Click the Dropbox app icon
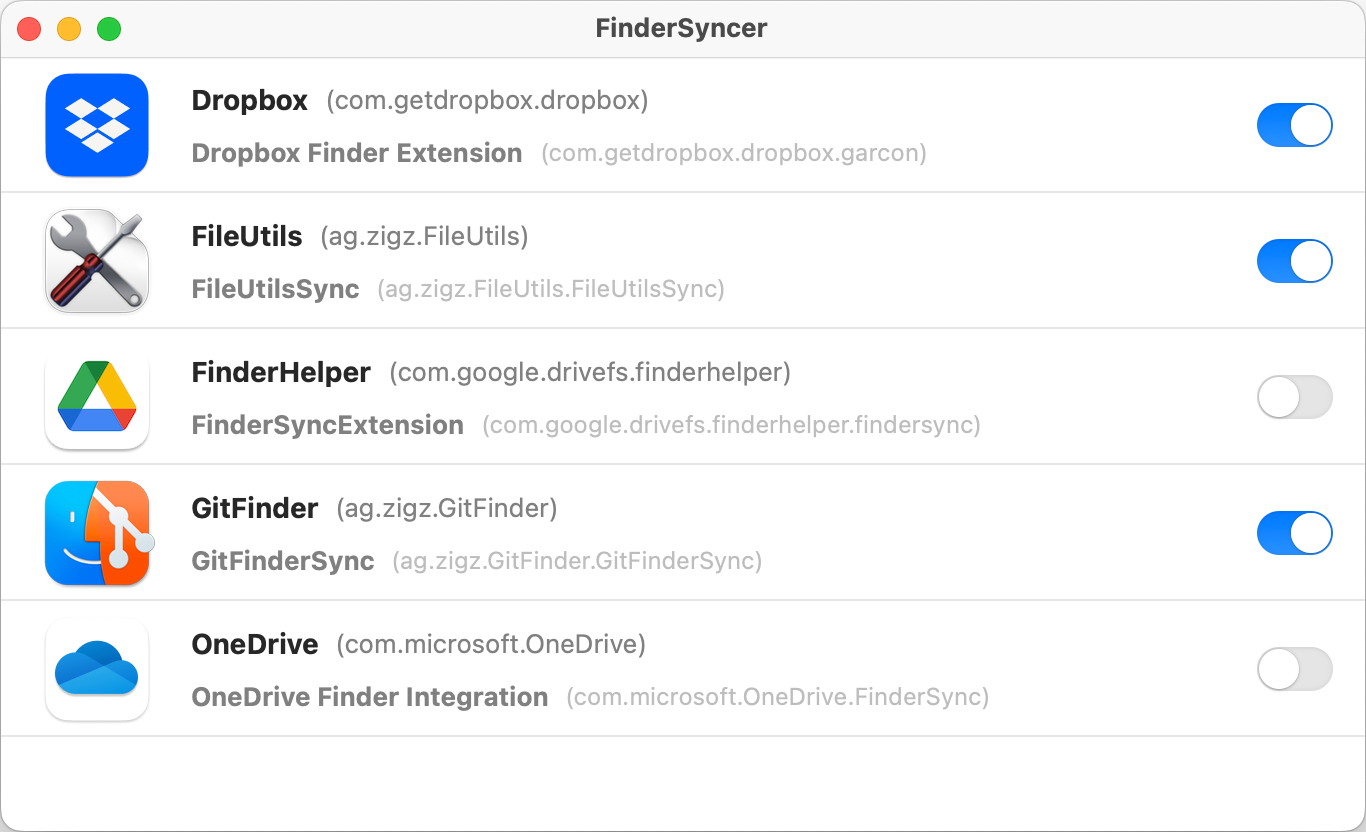The image size is (1366, 832). click(97, 125)
